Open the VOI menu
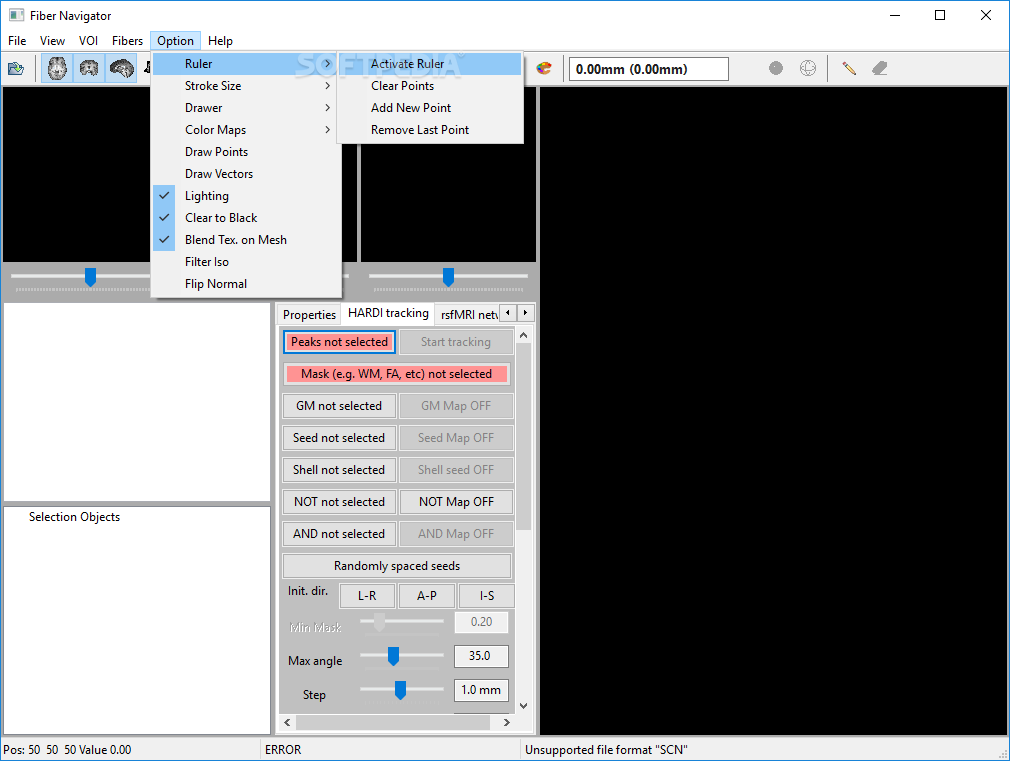Viewport: 1010px width, 761px height. [x=88, y=41]
